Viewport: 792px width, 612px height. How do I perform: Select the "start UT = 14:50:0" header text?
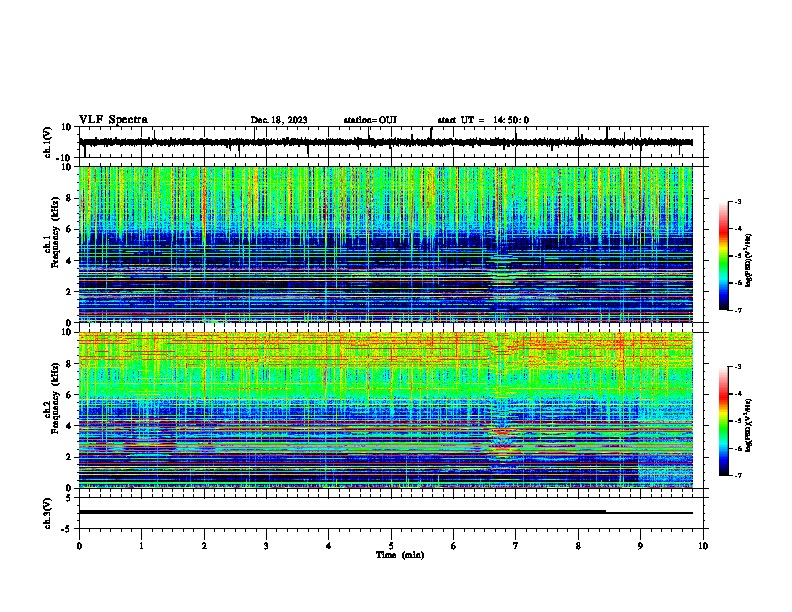[x=483, y=120]
